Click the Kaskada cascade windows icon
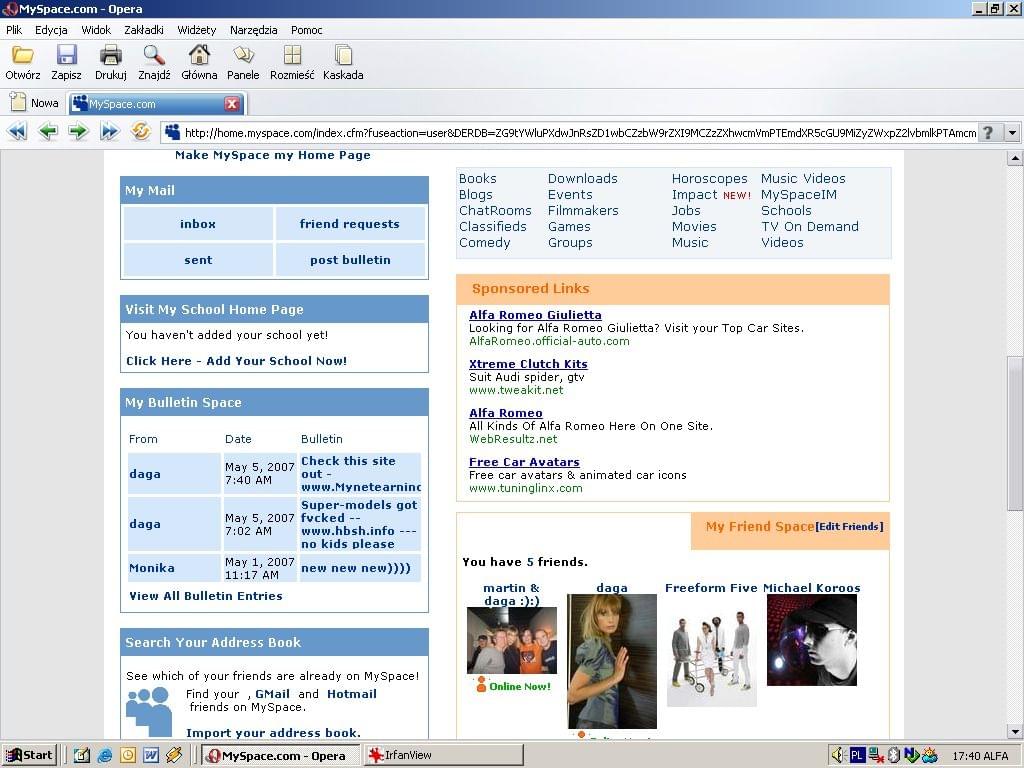 point(343,55)
